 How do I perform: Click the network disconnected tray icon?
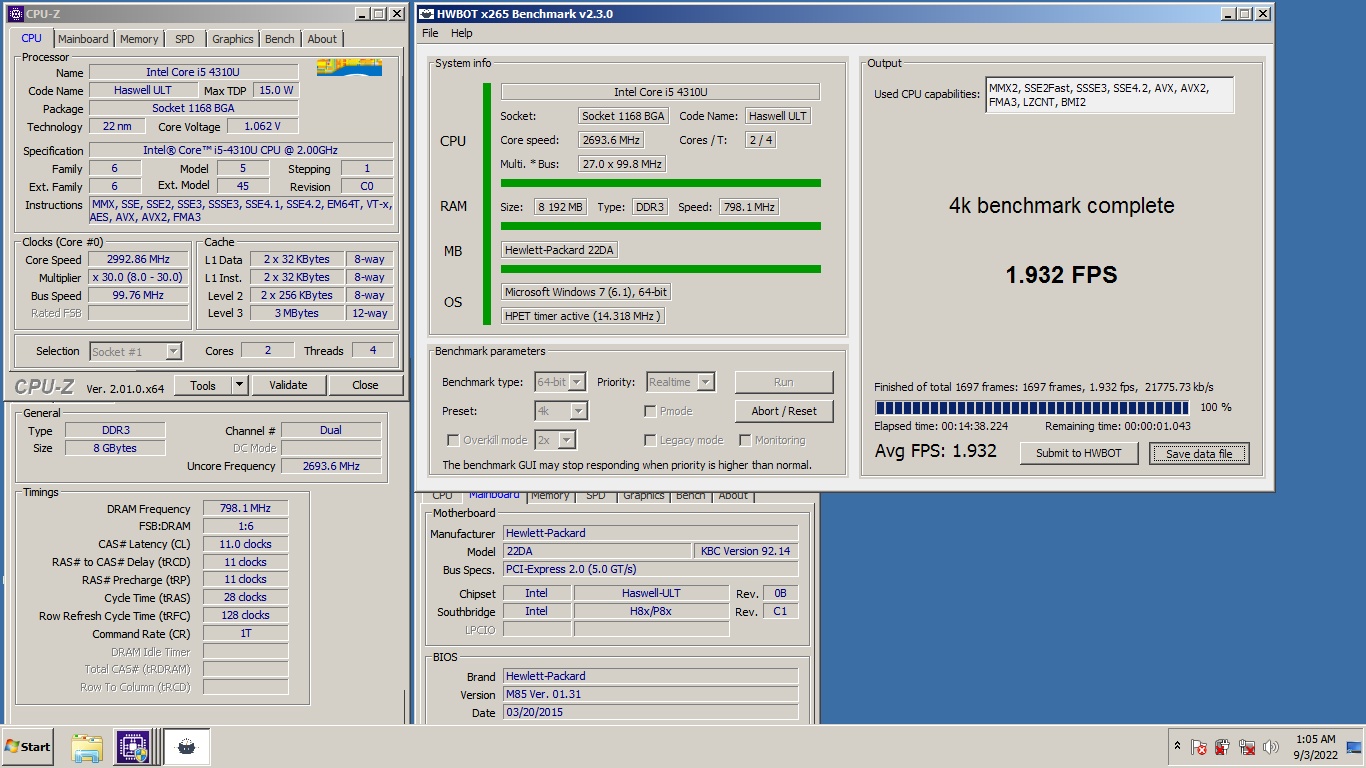(1247, 747)
